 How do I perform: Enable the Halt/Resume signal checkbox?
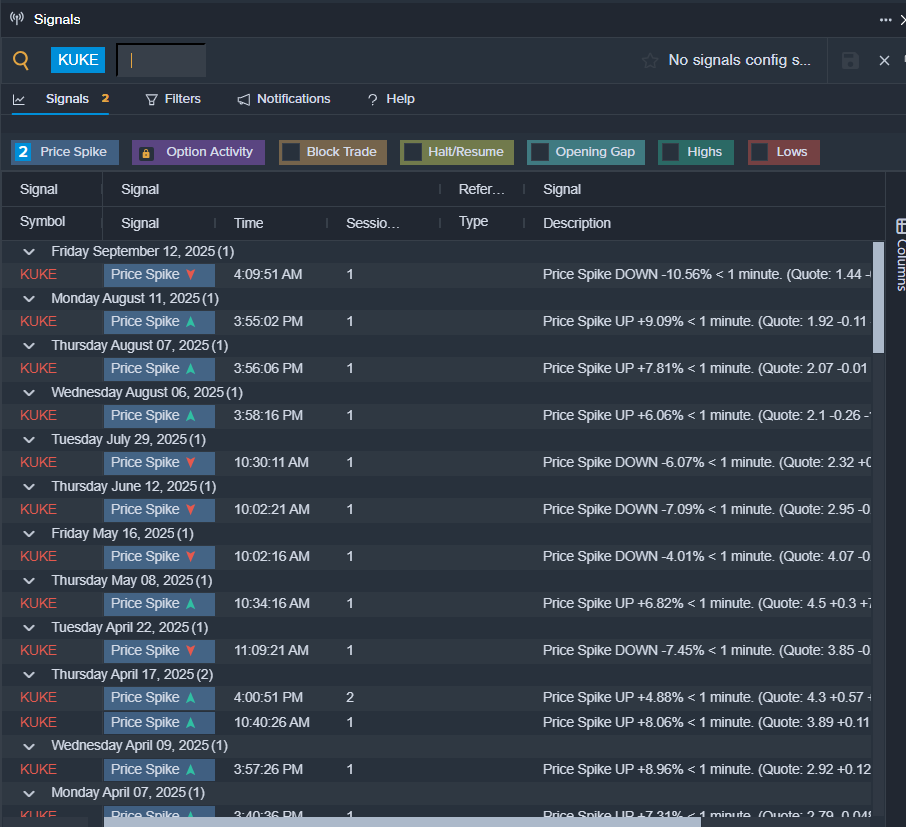(x=412, y=152)
